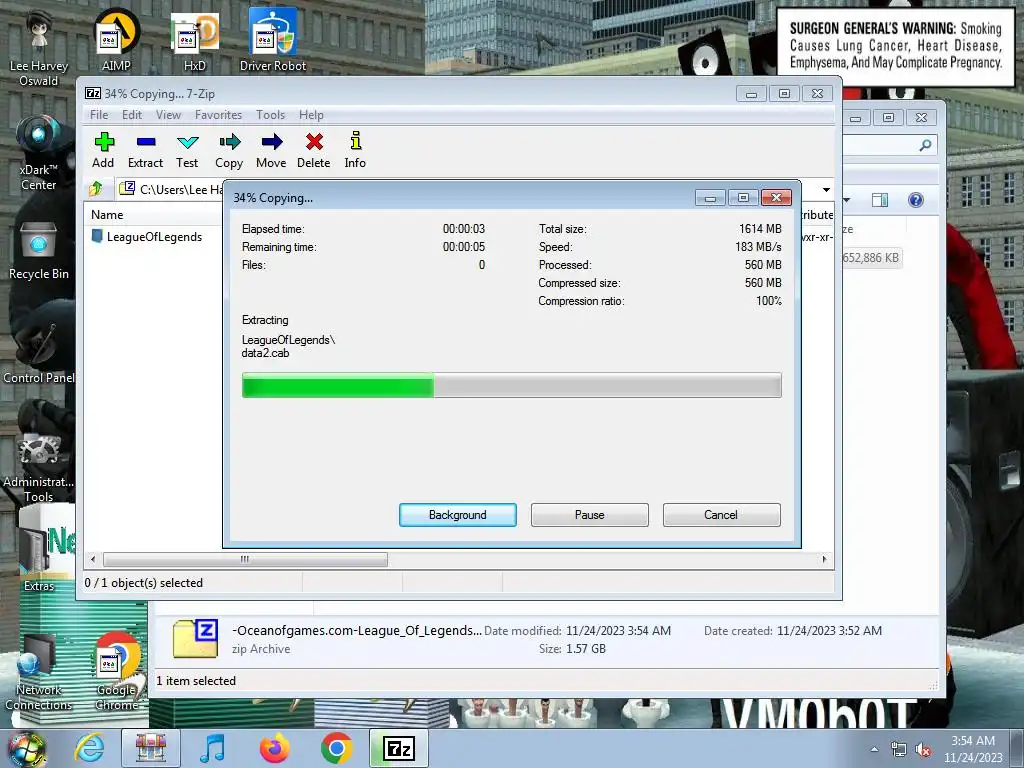Open the AIMP desktop shortcut
Image resolution: width=1024 pixels, height=768 pixels.
click(x=116, y=40)
